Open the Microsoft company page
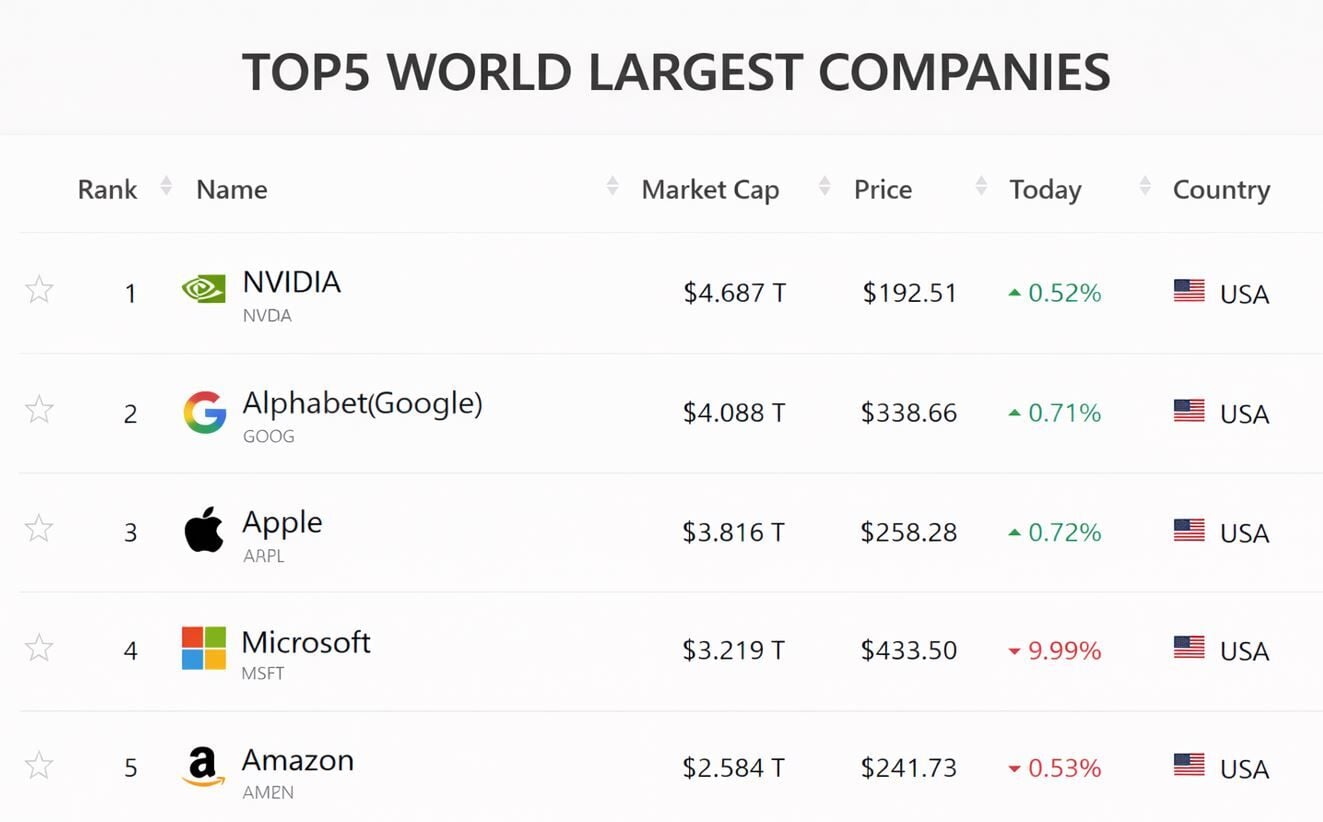 [x=306, y=641]
